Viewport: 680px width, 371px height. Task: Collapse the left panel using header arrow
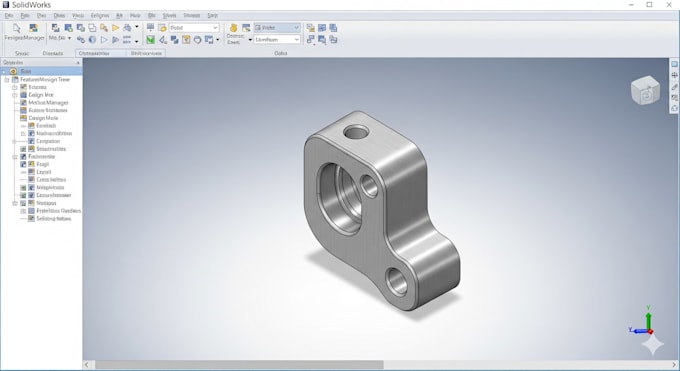tap(78, 63)
